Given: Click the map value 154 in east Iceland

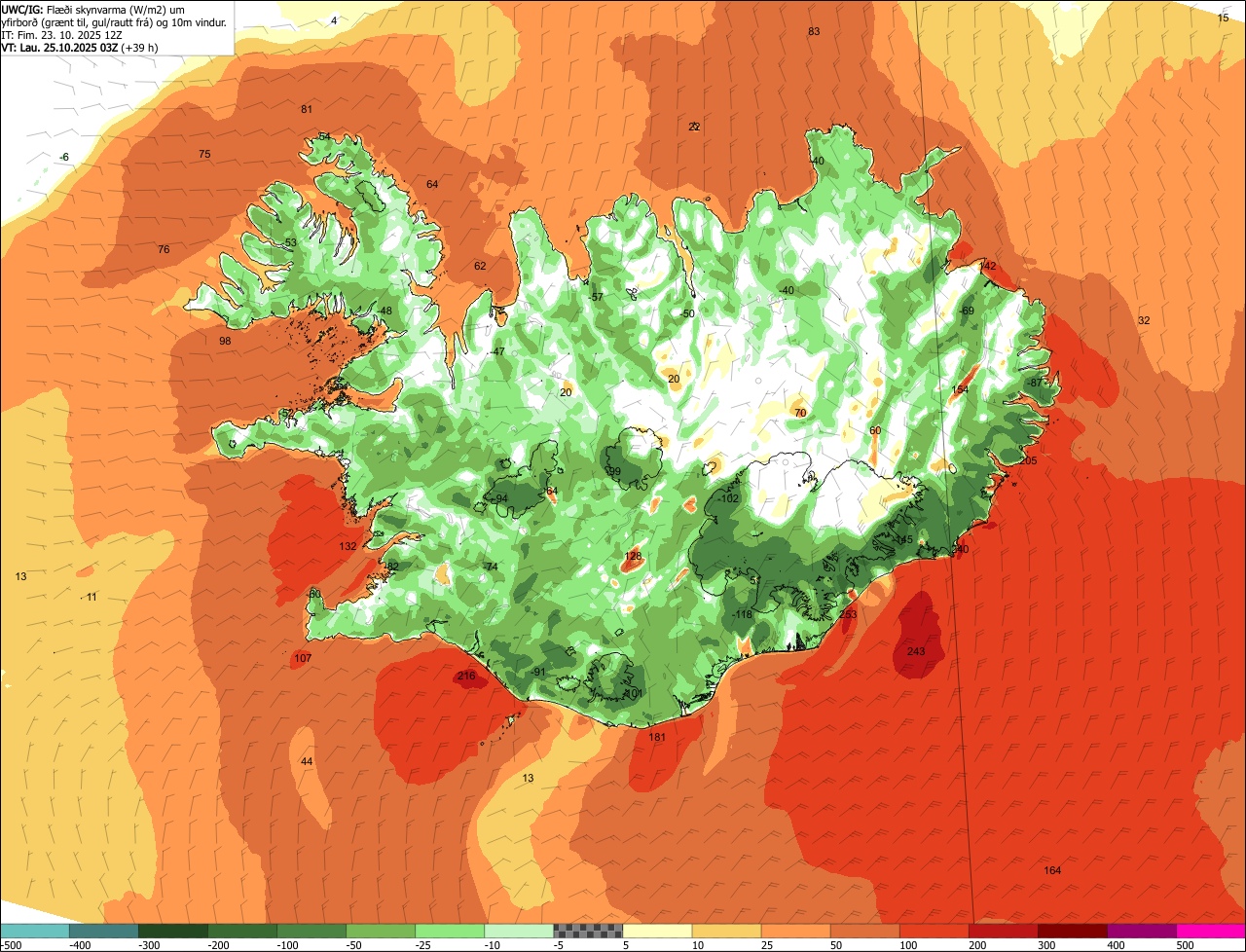Looking at the screenshot, I should (x=960, y=389).
